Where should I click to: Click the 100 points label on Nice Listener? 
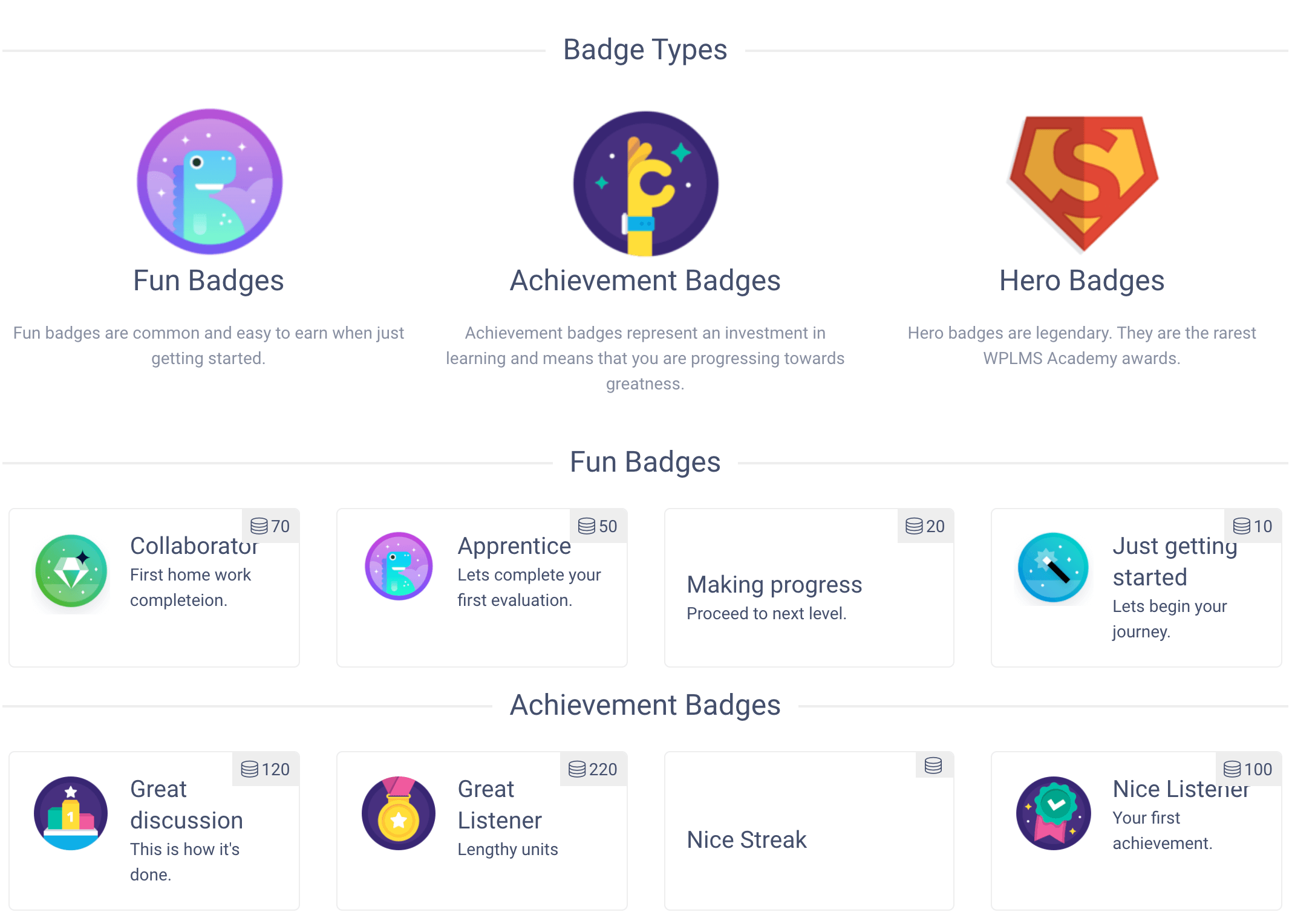click(1248, 769)
